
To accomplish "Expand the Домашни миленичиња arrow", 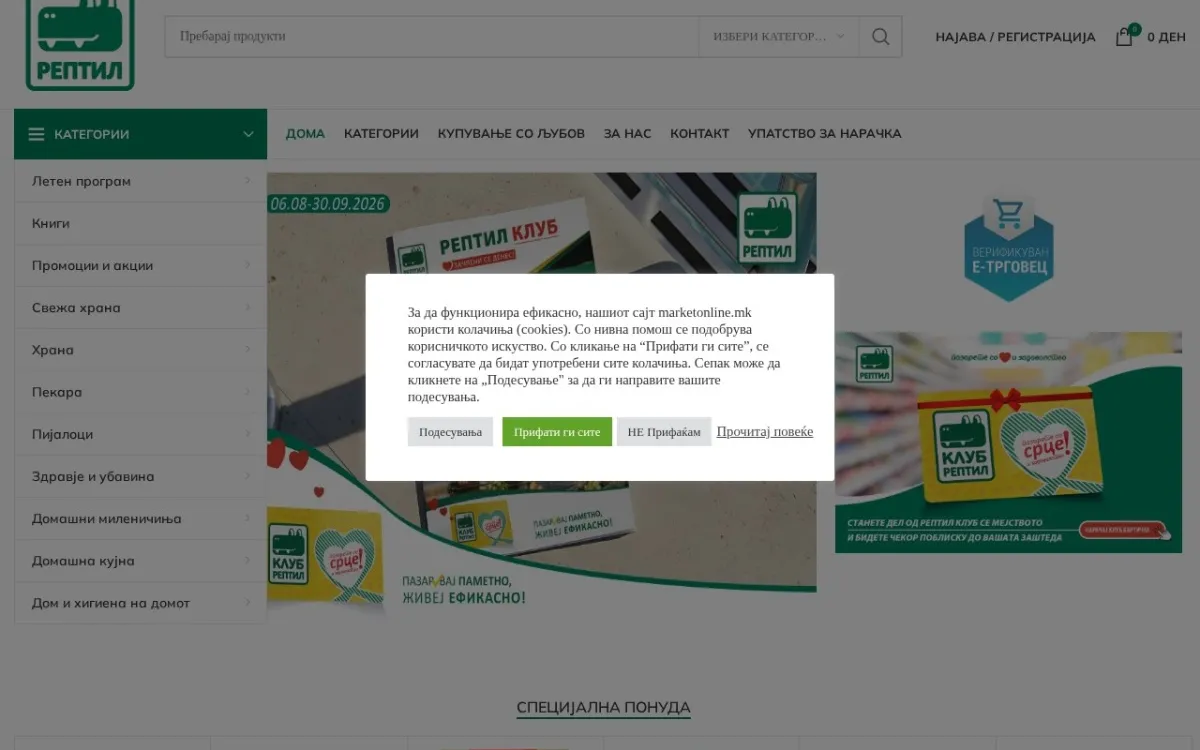I will [x=247, y=518].
